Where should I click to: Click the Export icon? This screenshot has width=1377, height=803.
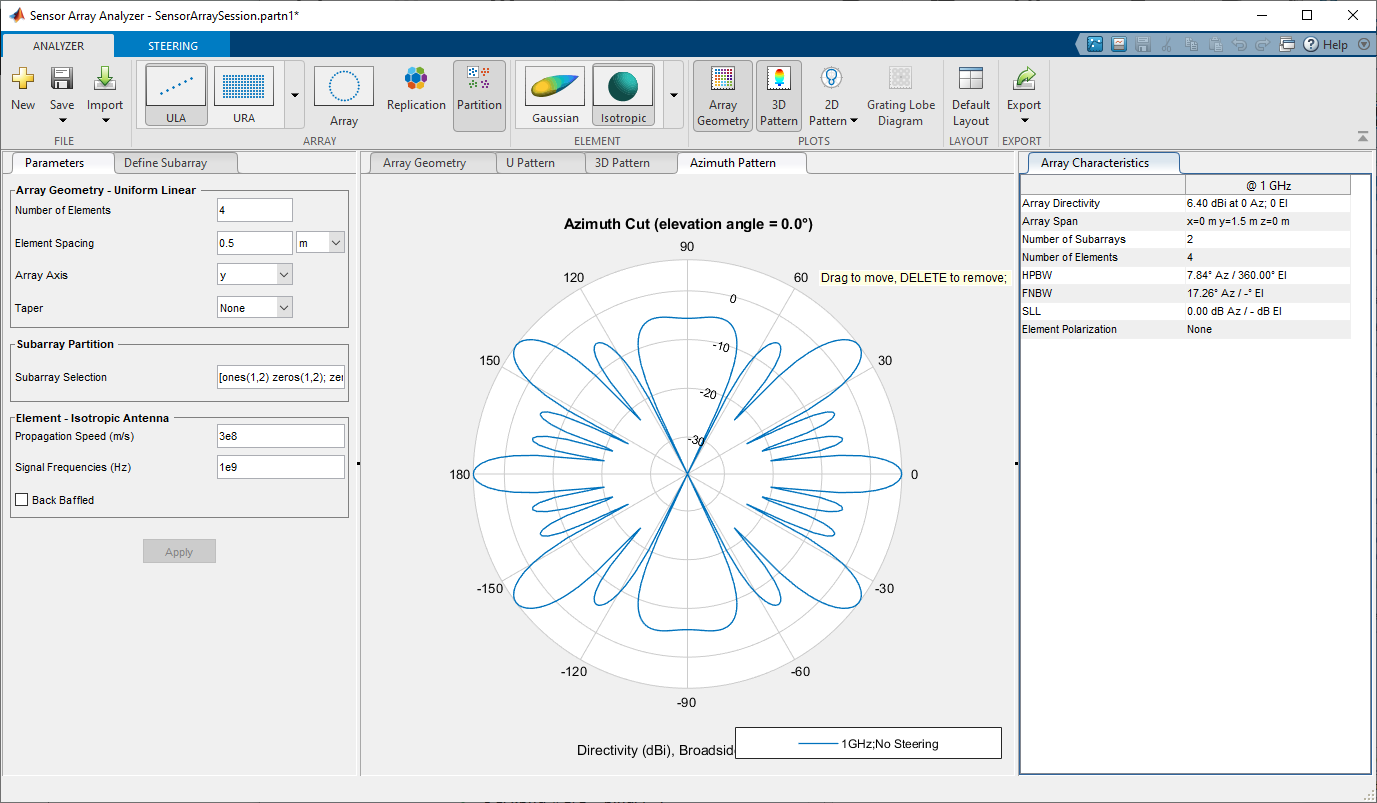[x=1024, y=80]
